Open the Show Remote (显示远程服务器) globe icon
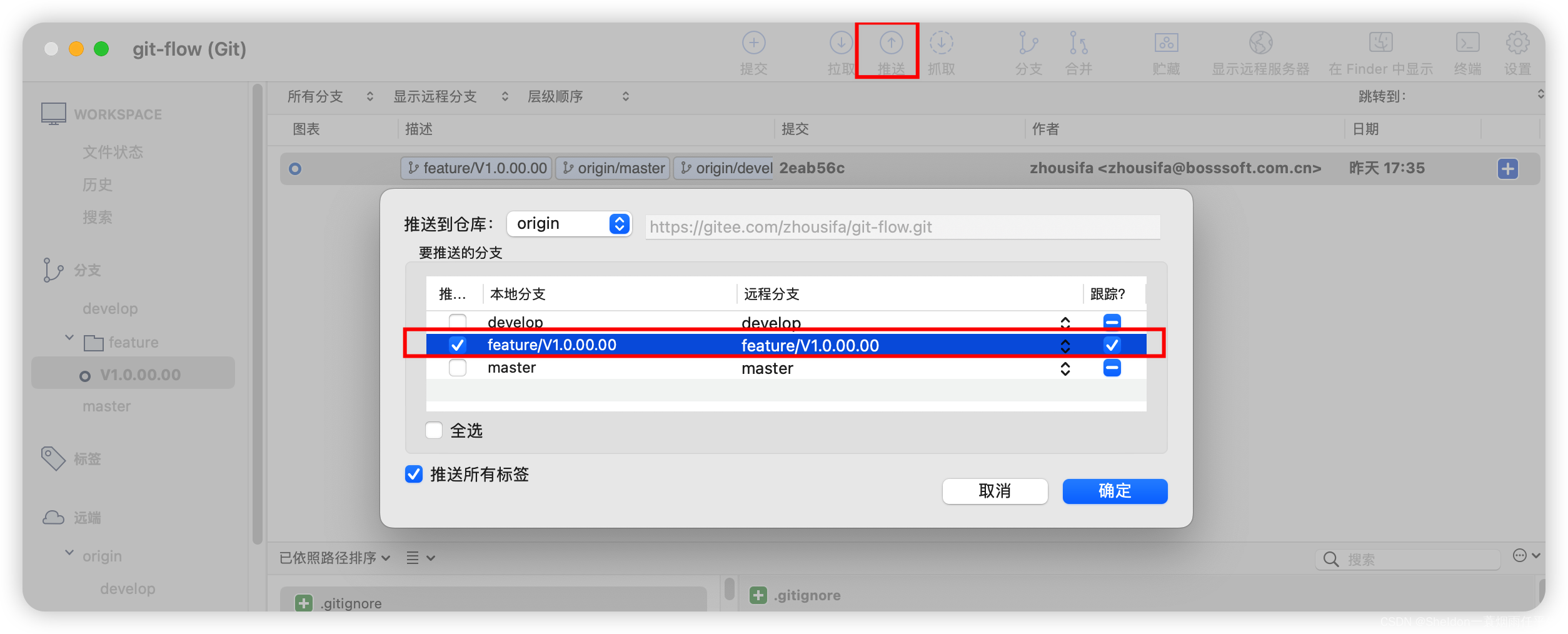The width and height of the screenshot is (1568, 634). pyautogui.click(x=1260, y=43)
